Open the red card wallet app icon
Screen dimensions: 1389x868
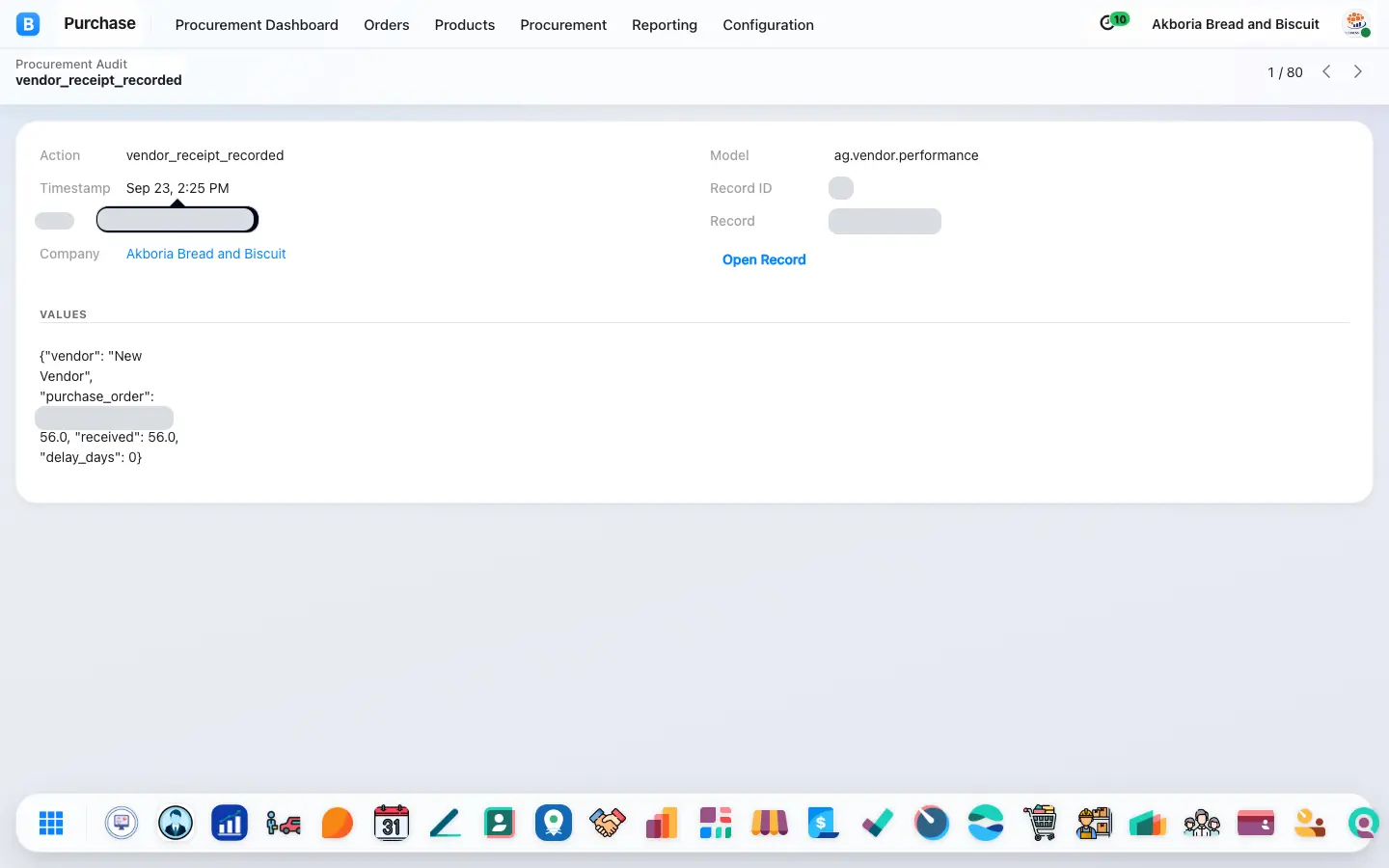1256,823
